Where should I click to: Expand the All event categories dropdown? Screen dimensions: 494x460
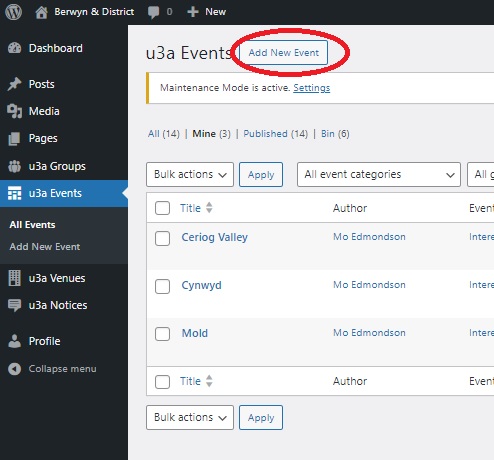click(379, 174)
